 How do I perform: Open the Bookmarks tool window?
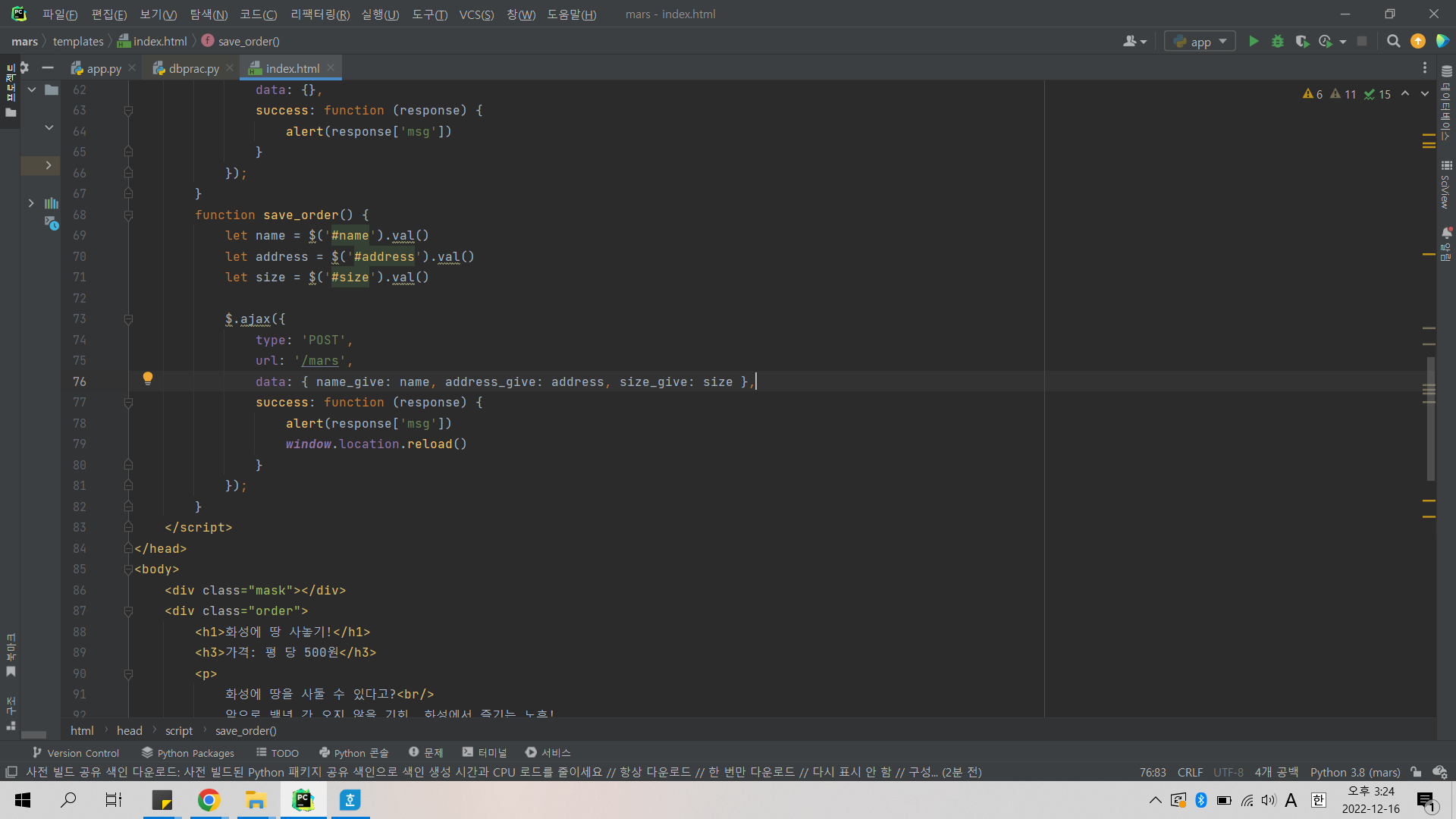click(x=11, y=655)
